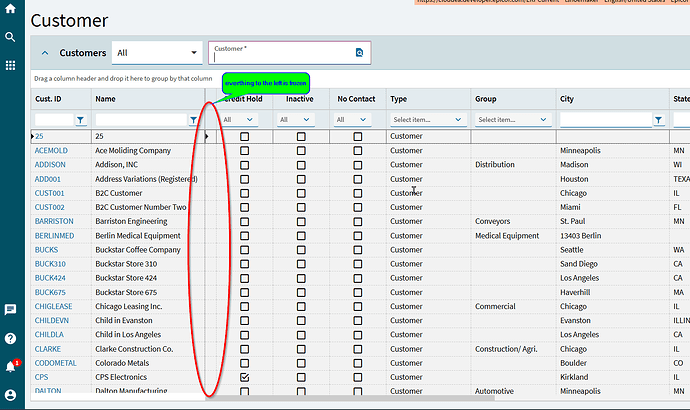
Task: Sort by the Cust. ID column header
Action: (x=48, y=99)
